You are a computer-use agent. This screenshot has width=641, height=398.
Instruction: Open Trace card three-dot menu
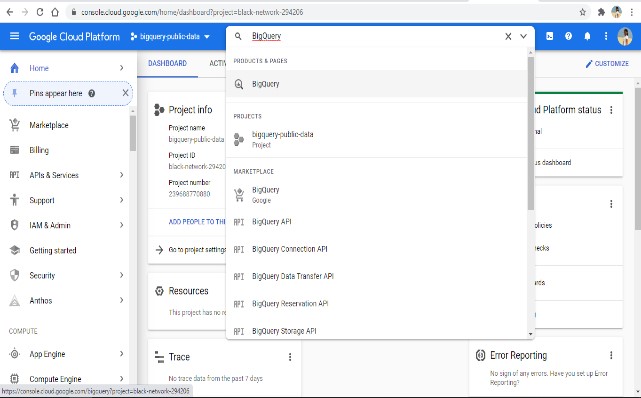tap(290, 357)
